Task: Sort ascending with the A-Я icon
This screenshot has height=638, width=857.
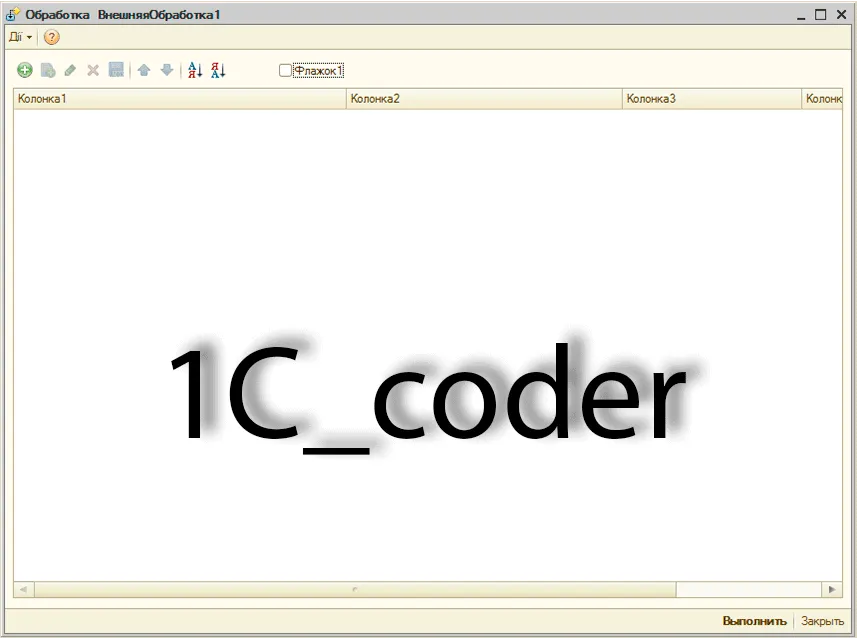Action: click(x=195, y=70)
